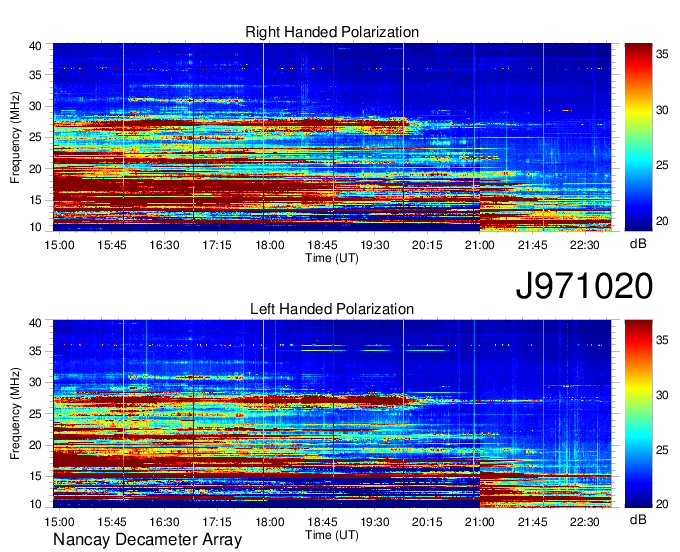Click the 21:45 tick on Left Handed plot

(533, 522)
